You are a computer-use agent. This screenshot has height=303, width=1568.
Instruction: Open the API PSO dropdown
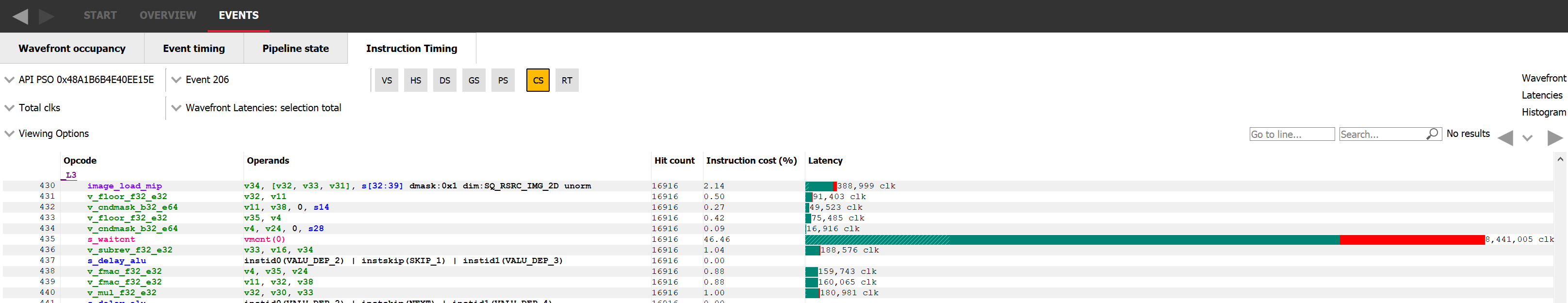point(80,80)
